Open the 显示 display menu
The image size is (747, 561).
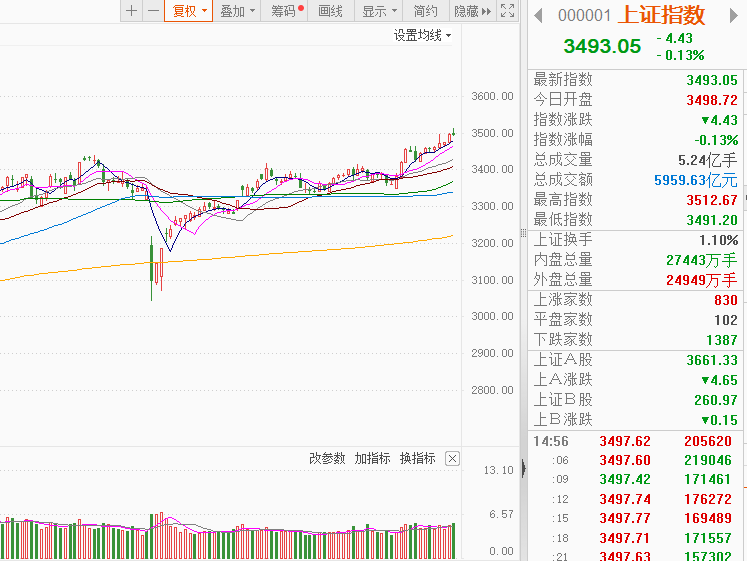pyautogui.click(x=379, y=11)
